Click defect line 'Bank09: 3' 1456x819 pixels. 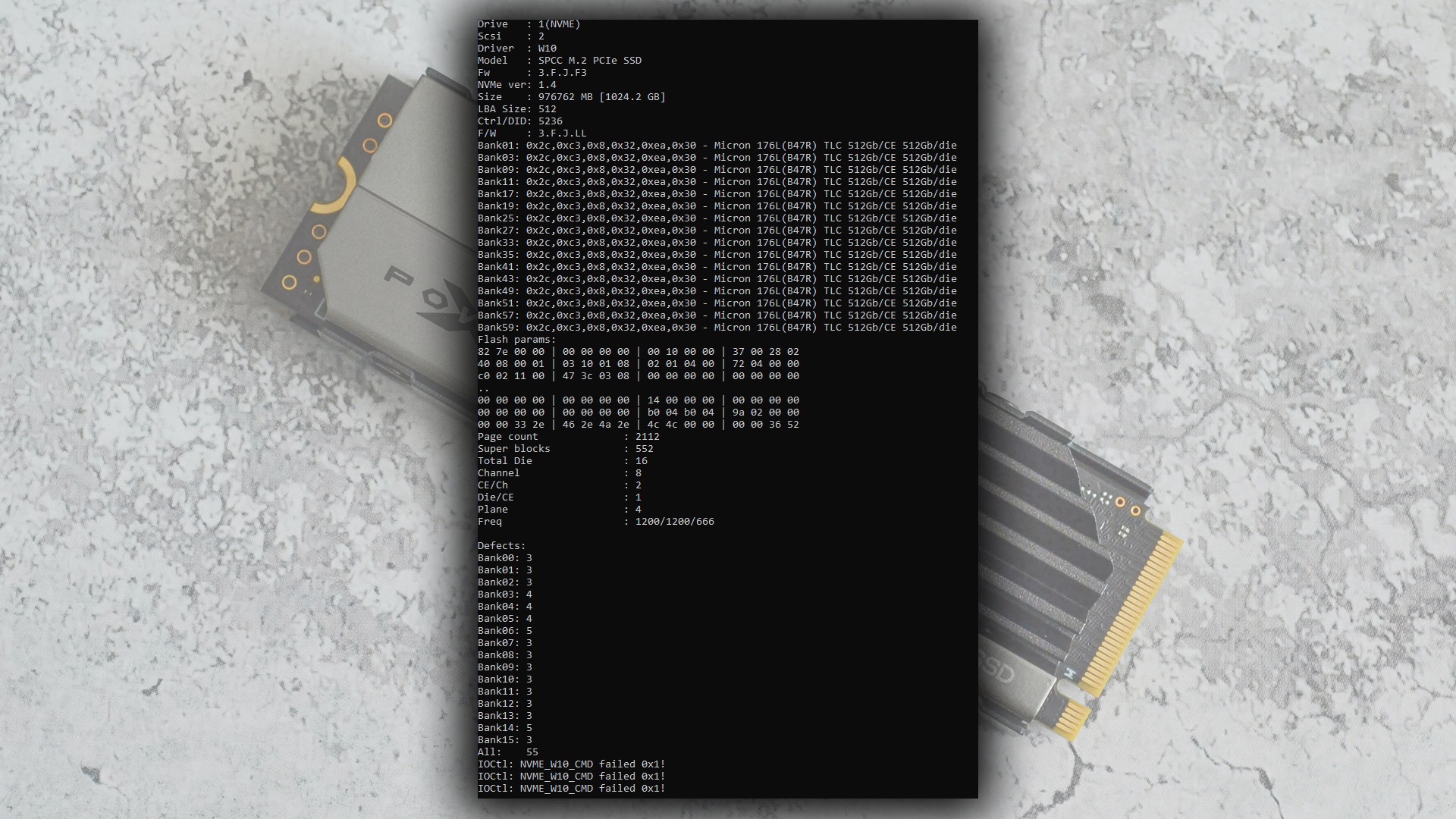(x=505, y=667)
